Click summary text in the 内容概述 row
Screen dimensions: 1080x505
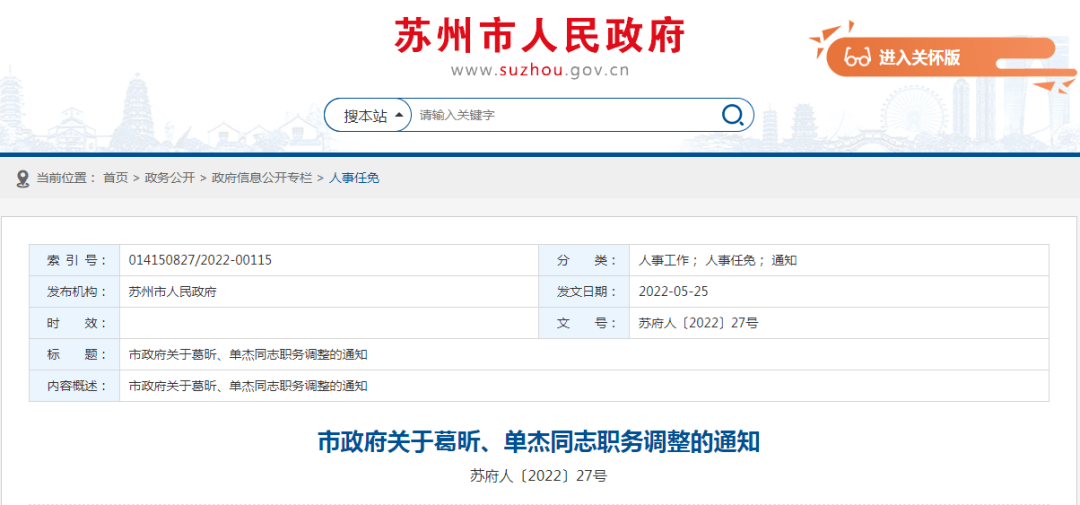click(248, 386)
